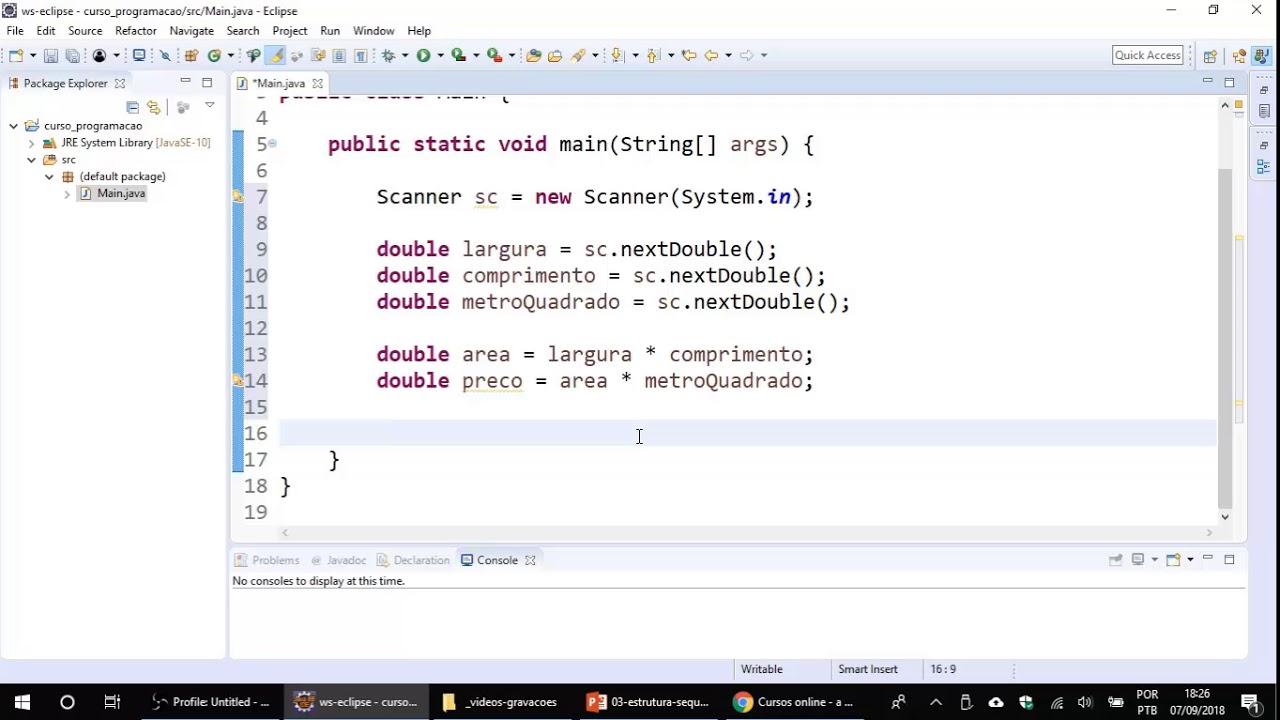Image resolution: width=1280 pixels, height=720 pixels.
Task: Collapse the curso_programacao project node
Action: [13, 126]
